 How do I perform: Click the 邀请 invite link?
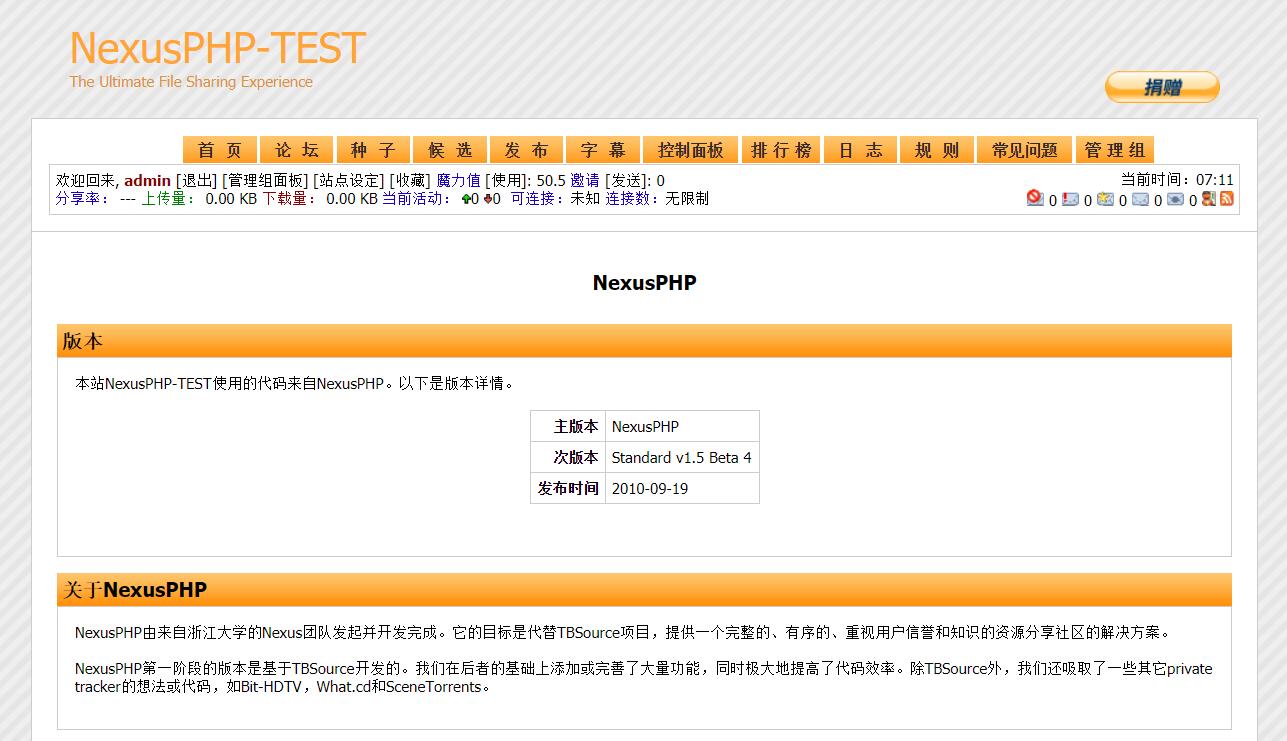tap(585, 180)
